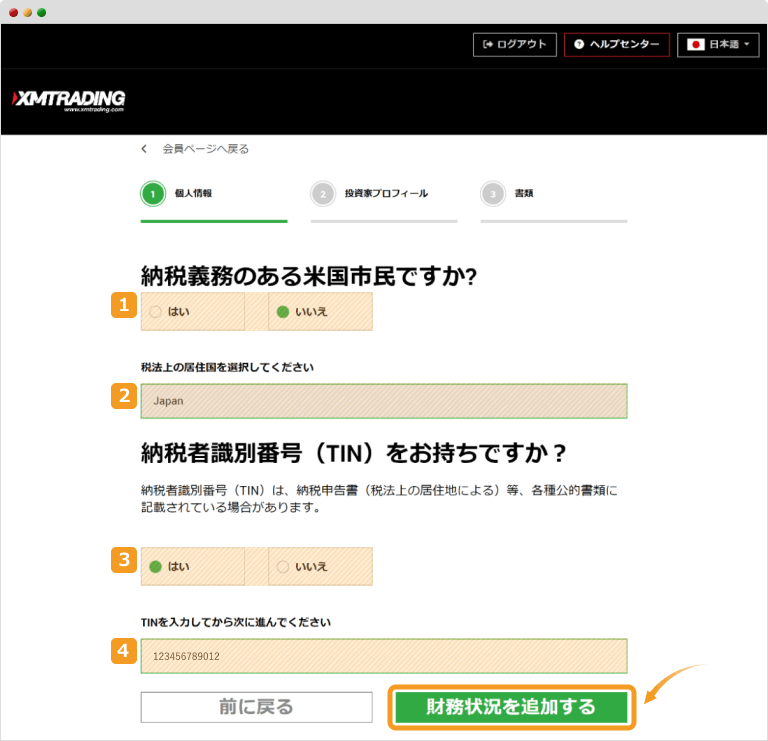Viewport: 768px width, 741px height.
Task: Click the 会員ページへ戻る link
Action: [x=206, y=148]
